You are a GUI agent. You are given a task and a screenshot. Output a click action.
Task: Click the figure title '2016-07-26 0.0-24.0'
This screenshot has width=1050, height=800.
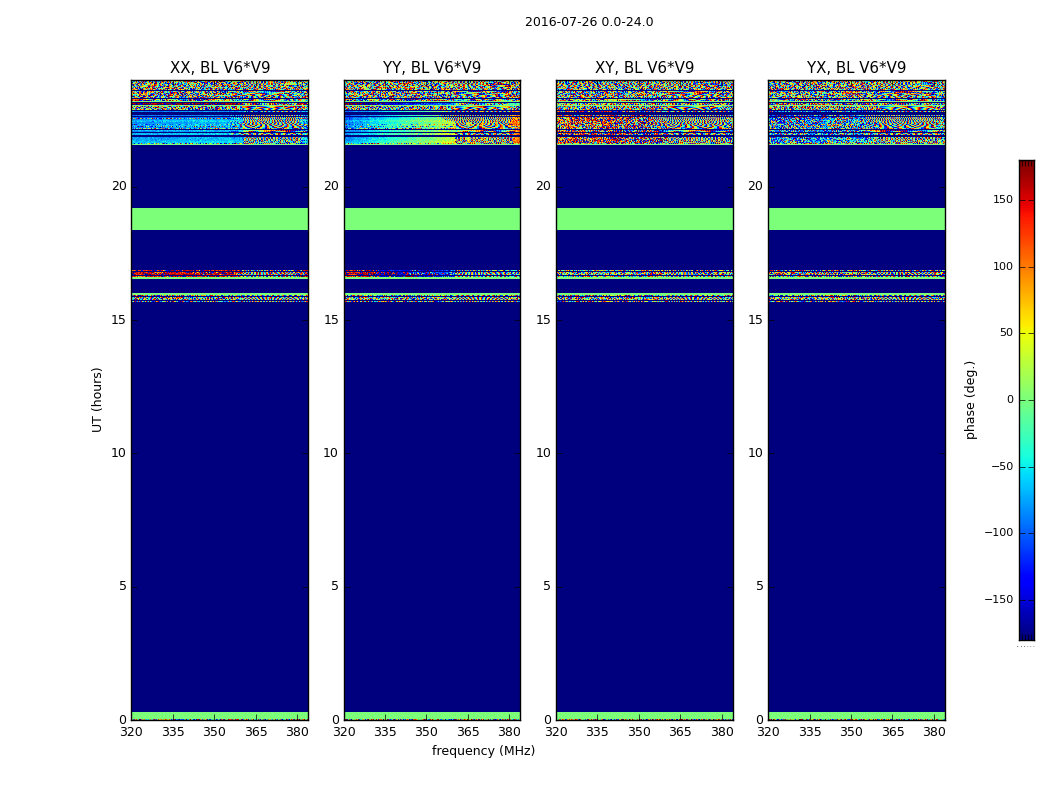588,22
